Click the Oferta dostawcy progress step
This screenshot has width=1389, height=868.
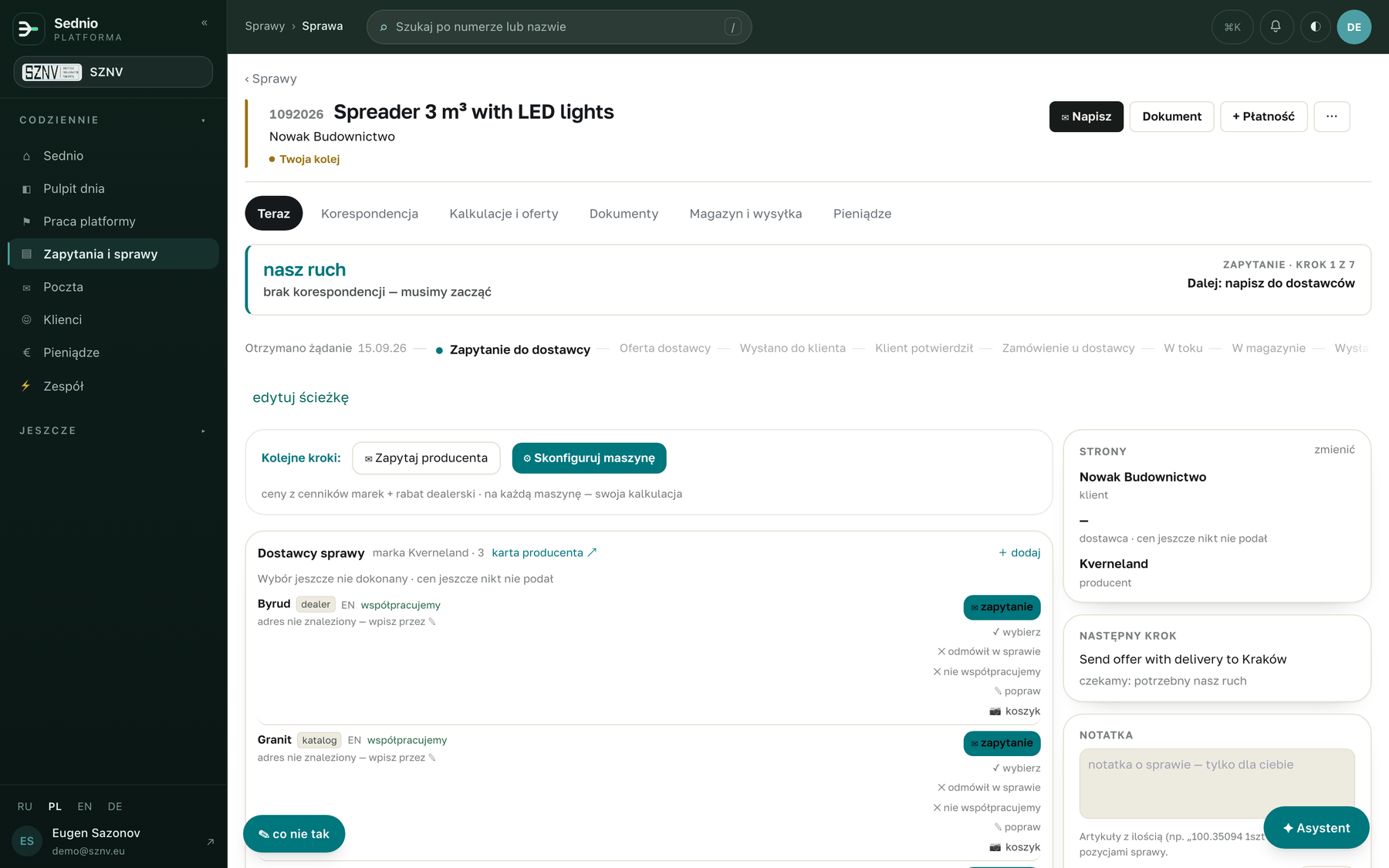[665, 348]
